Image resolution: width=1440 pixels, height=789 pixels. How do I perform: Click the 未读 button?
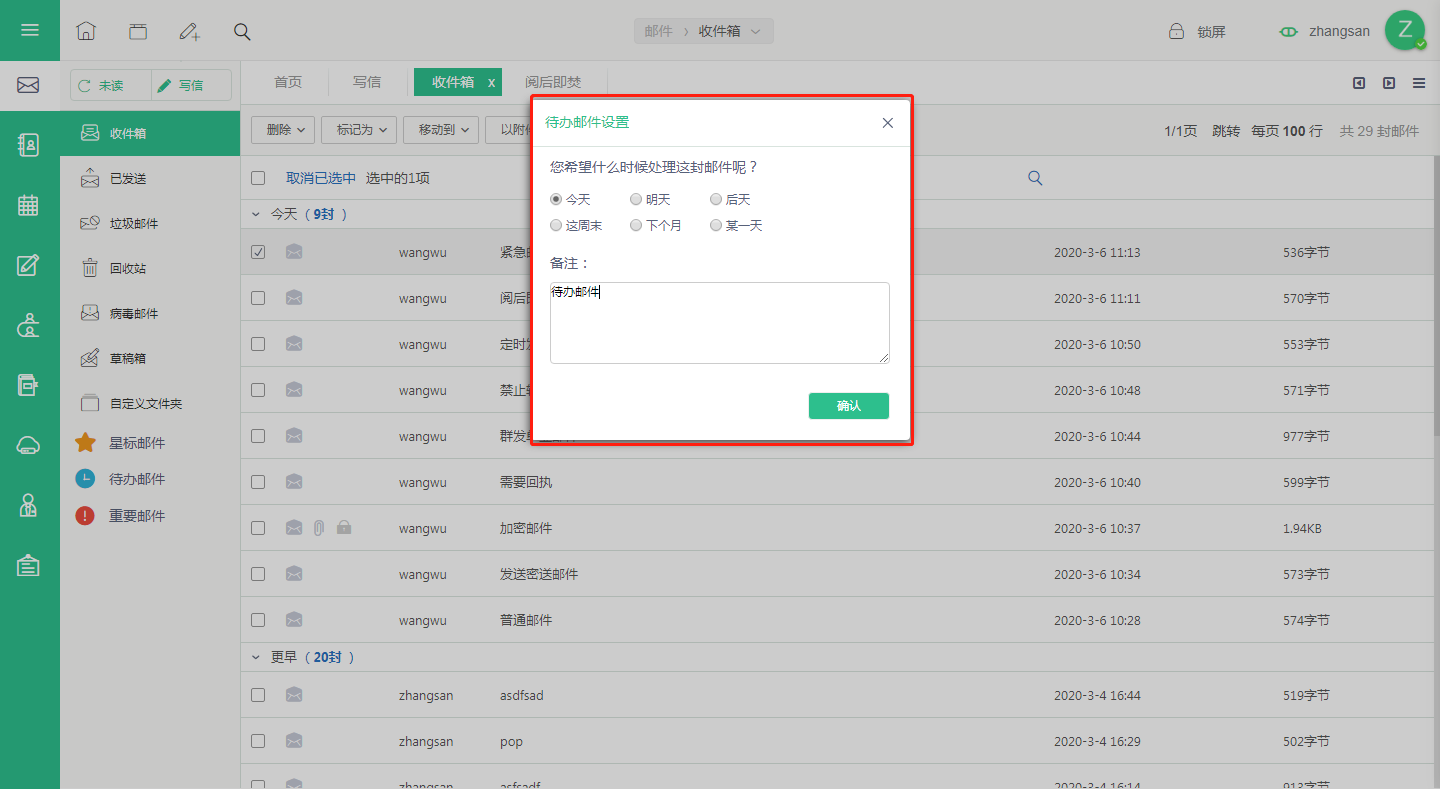(111, 85)
